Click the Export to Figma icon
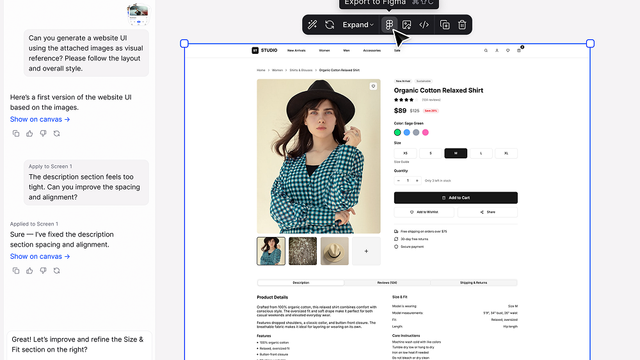 (389, 25)
